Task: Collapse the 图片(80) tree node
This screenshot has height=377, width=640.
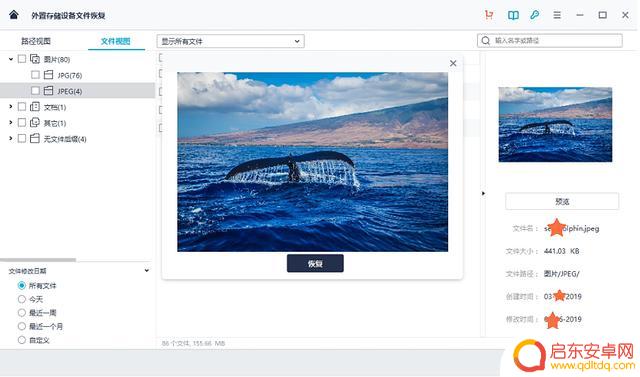Action: 11,59
